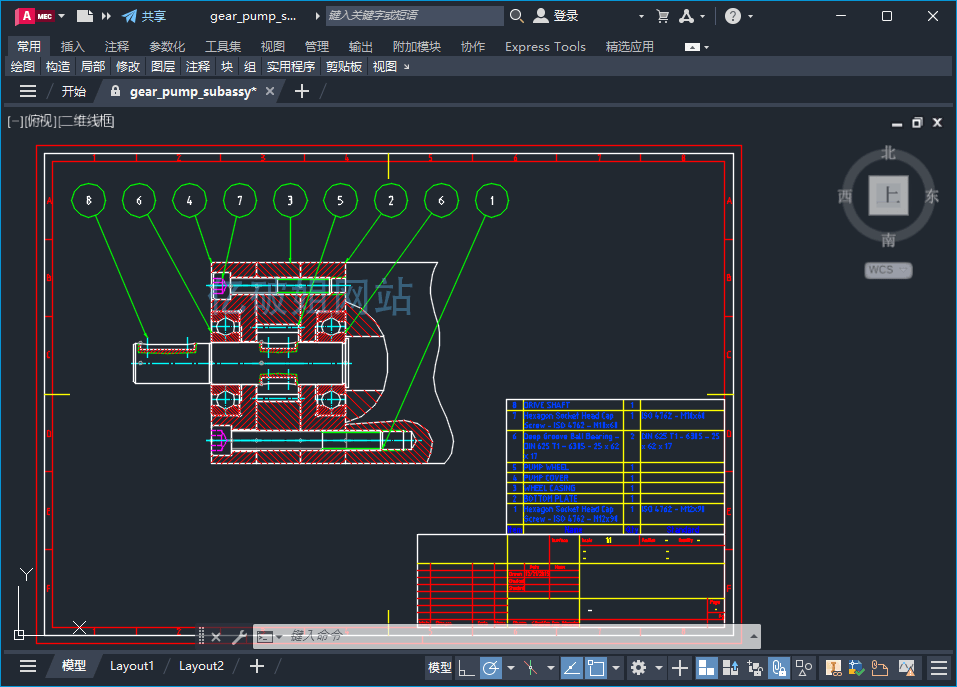This screenshot has height=687, width=957.
Task: Select the 工具集 ribbon tab
Action: coord(223,46)
